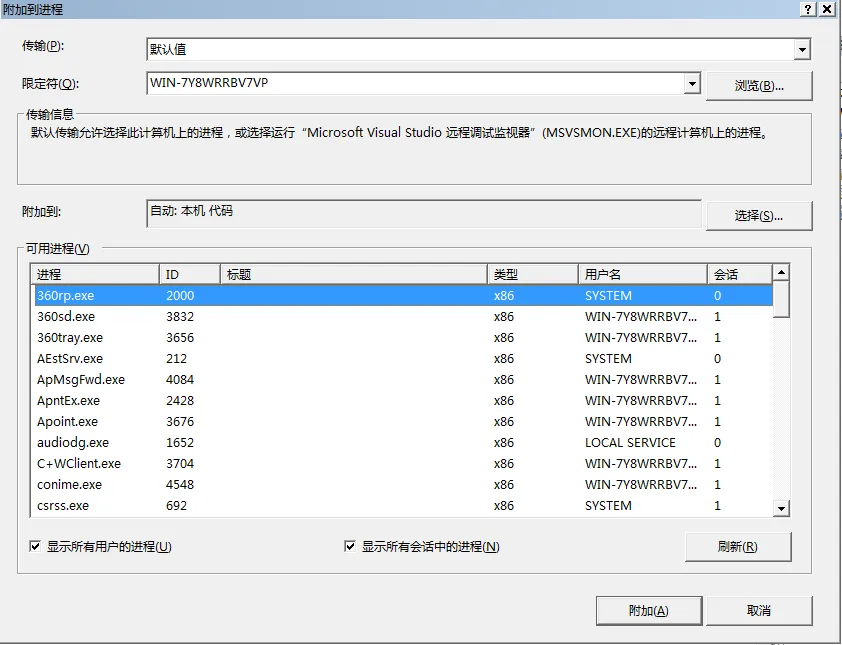Refresh the process list with 刷新(R)

point(738,547)
